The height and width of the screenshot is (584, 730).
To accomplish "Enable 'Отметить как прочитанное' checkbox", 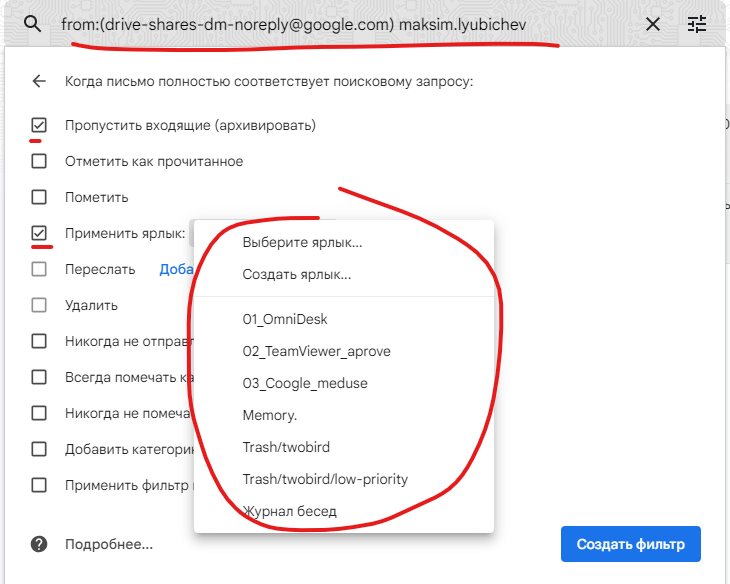I will (x=39, y=161).
